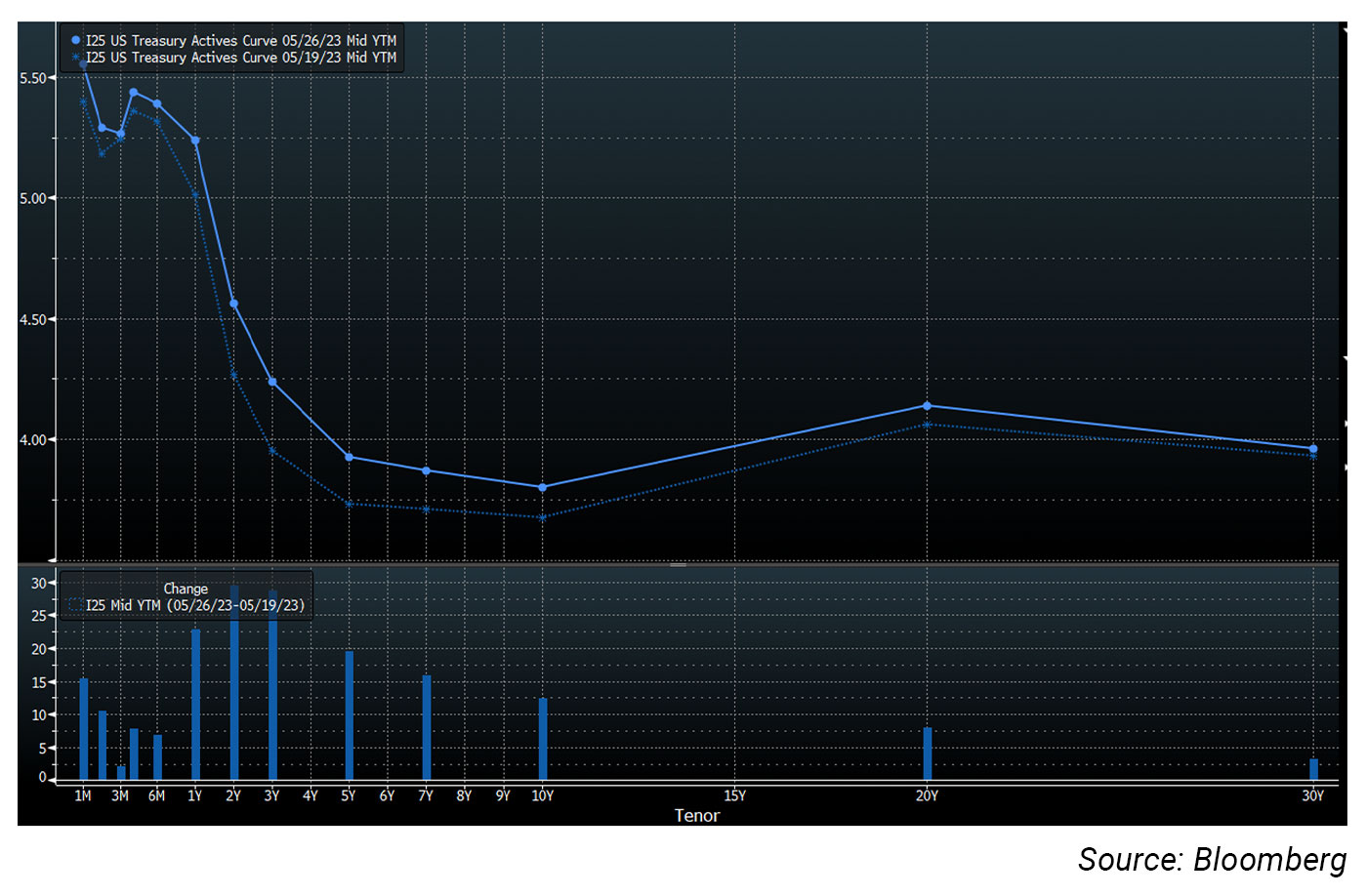Viewport: 1367px width, 896px height.
Task: Click the 5Y star marker on dotted curve
Action: 349,504
